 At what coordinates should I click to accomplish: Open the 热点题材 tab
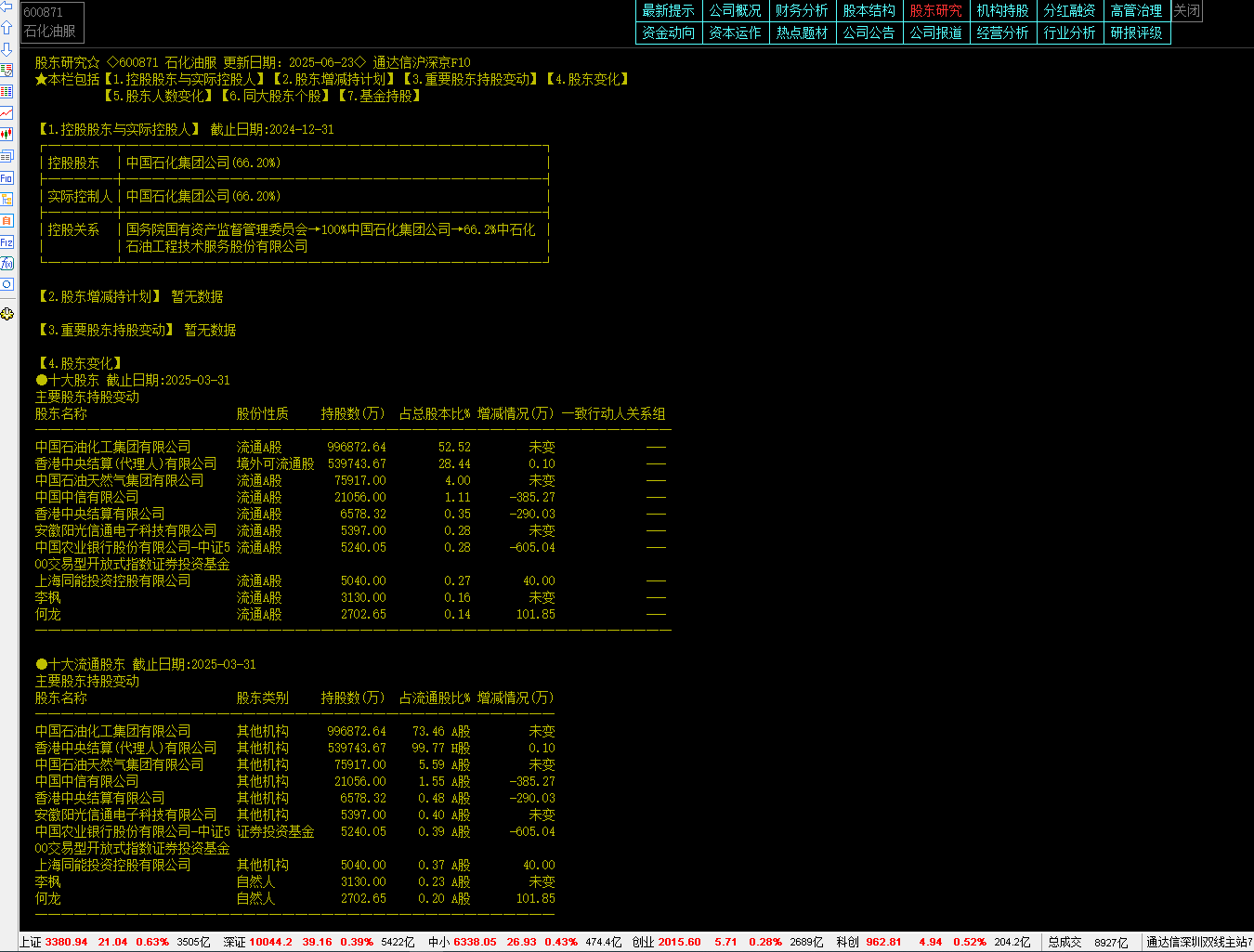[x=803, y=33]
